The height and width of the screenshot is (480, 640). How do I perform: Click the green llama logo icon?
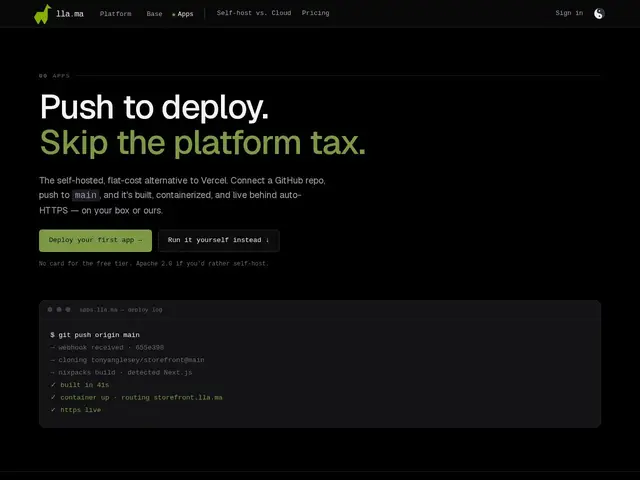click(x=42, y=14)
